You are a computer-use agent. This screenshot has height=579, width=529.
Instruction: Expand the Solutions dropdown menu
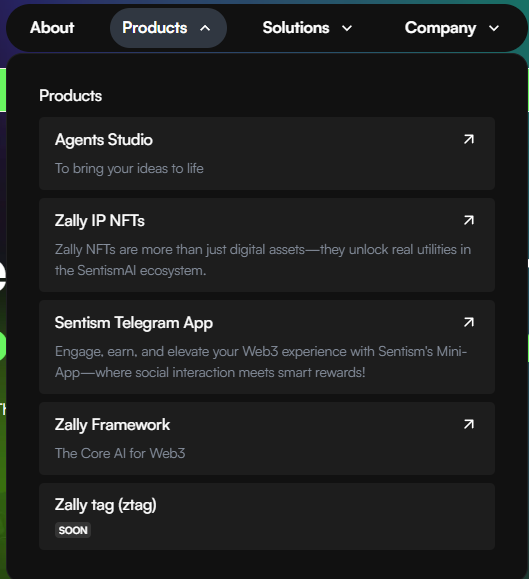point(307,28)
